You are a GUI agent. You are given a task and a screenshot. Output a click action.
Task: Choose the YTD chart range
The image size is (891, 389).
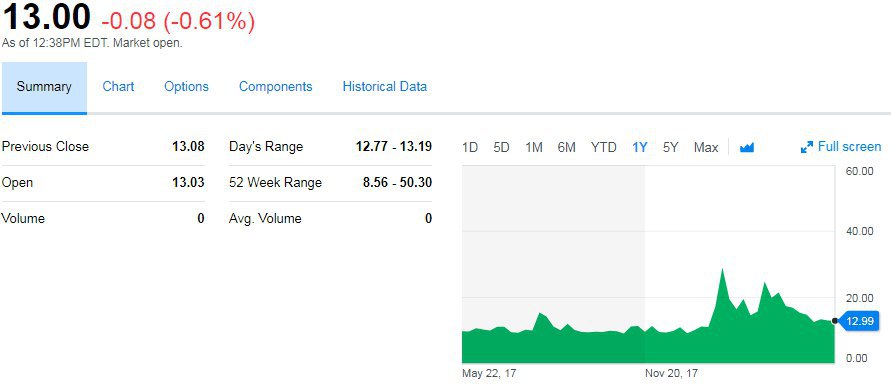(x=603, y=148)
